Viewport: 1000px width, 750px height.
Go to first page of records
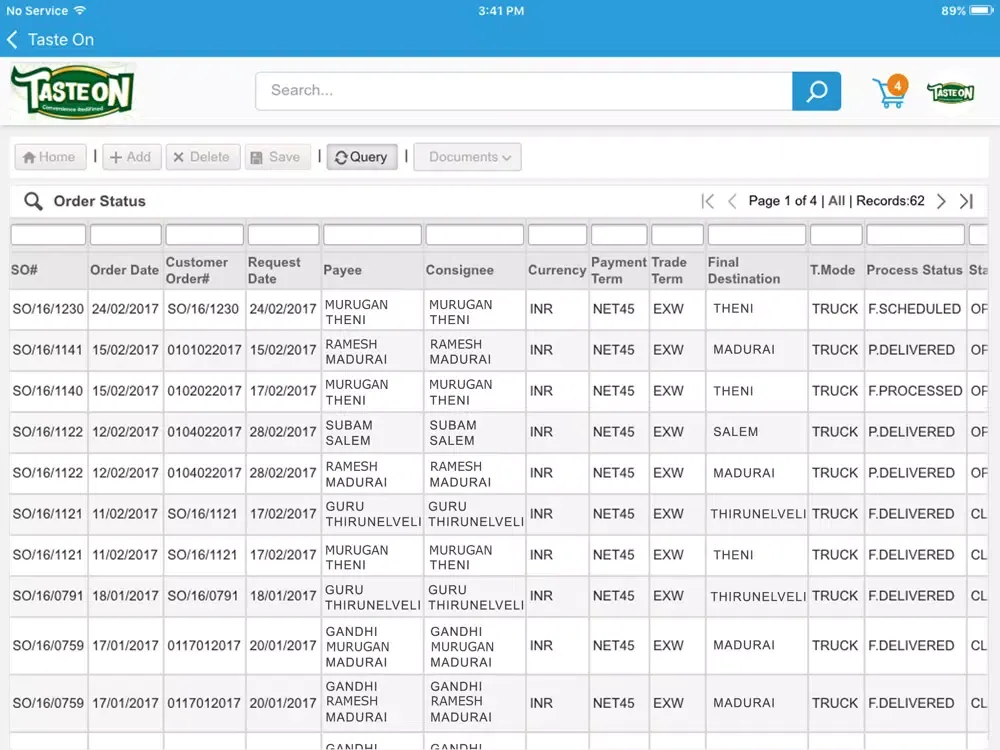click(x=707, y=201)
